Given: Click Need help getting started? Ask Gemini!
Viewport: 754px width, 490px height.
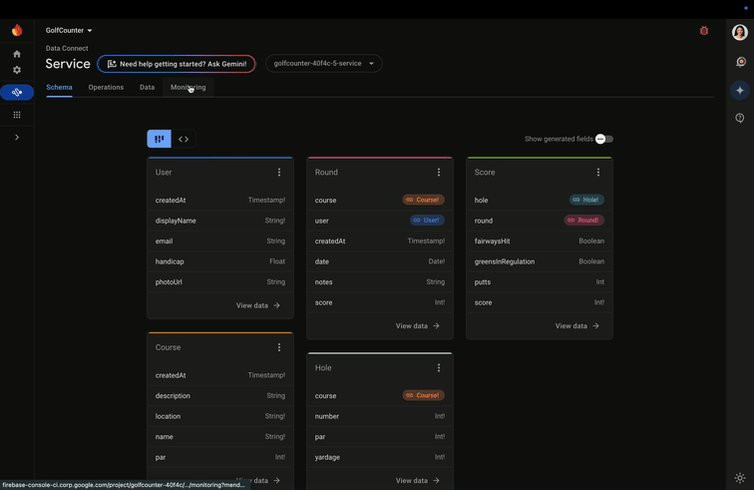Looking at the screenshot, I should coord(176,64).
